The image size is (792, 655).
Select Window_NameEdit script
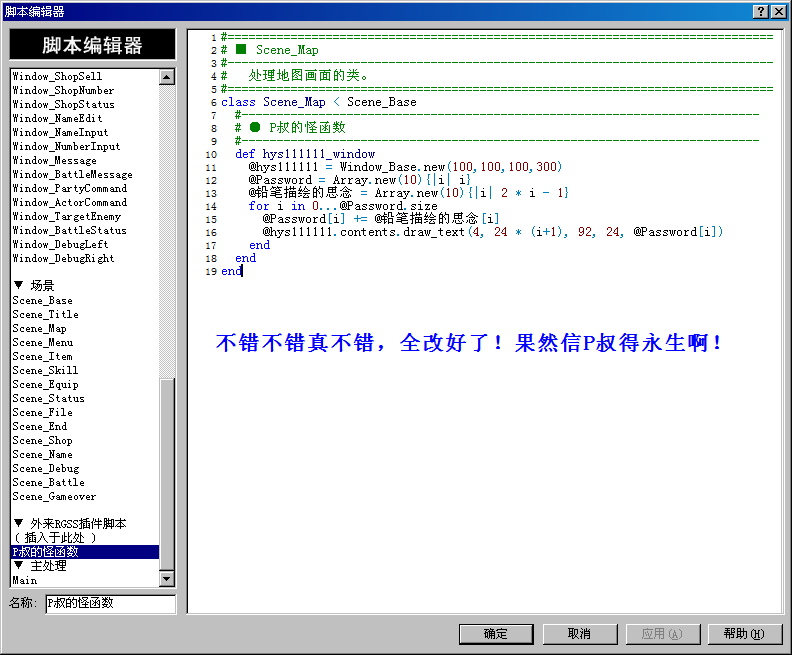57,118
